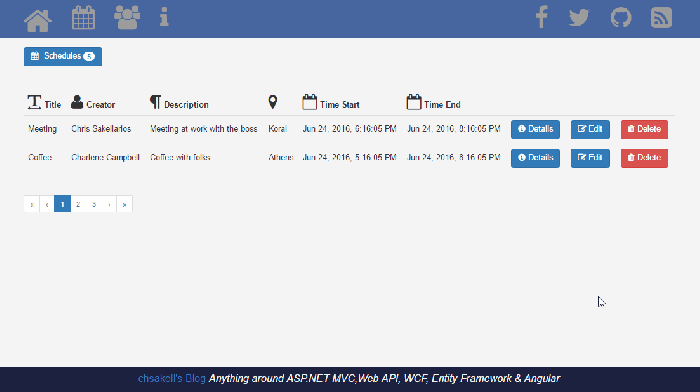View Details of the Coffee schedule
The width and height of the screenshot is (700, 392).
click(x=535, y=158)
